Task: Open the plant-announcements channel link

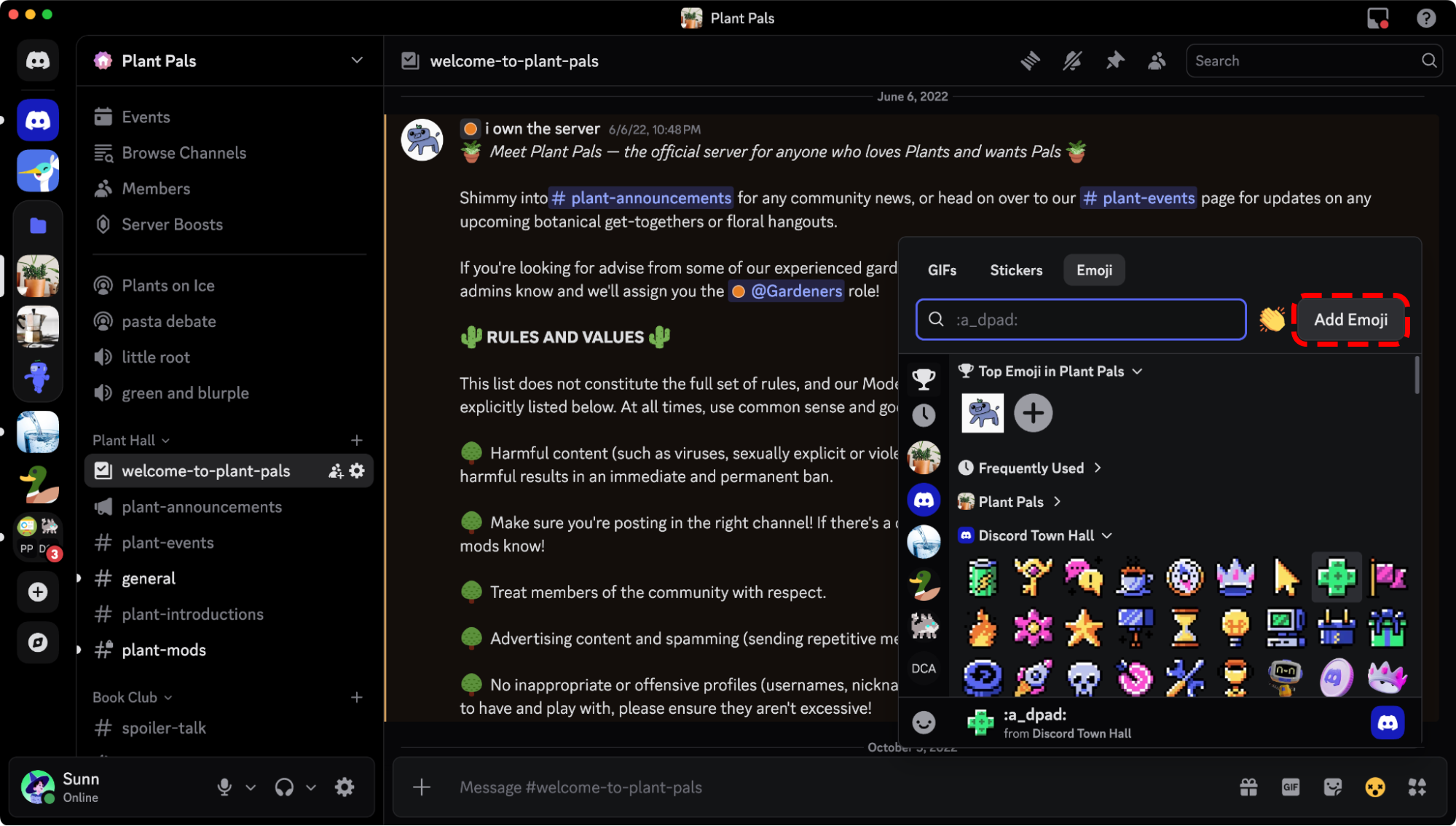Action: [640, 197]
